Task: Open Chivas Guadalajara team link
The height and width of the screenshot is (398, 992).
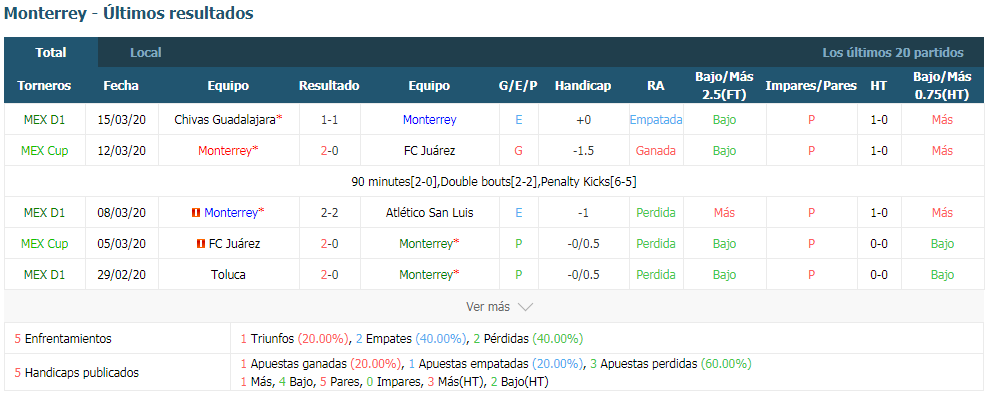Action: [225, 120]
